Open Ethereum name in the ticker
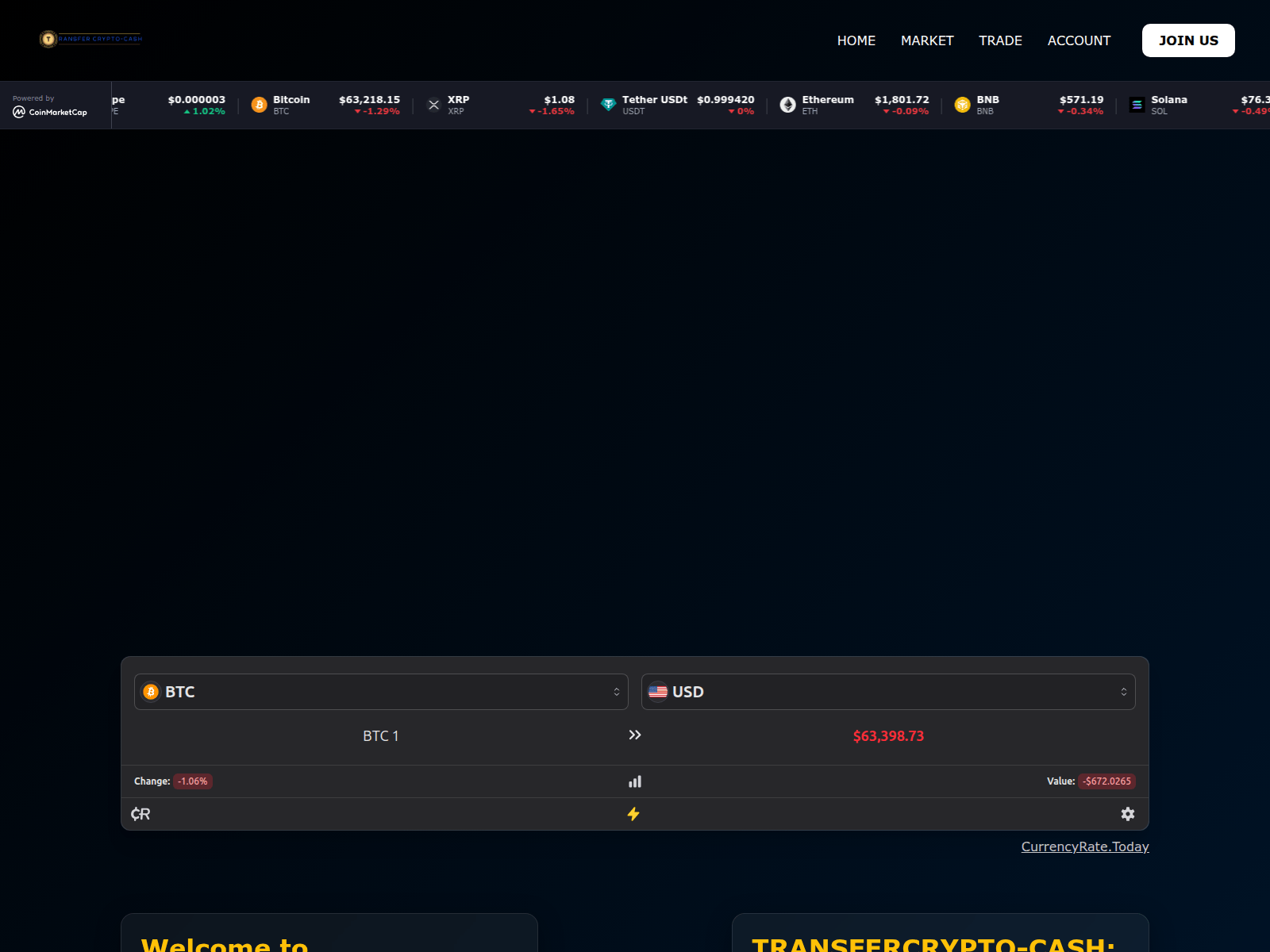Image resolution: width=1270 pixels, height=952 pixels. tap(828, 99)
